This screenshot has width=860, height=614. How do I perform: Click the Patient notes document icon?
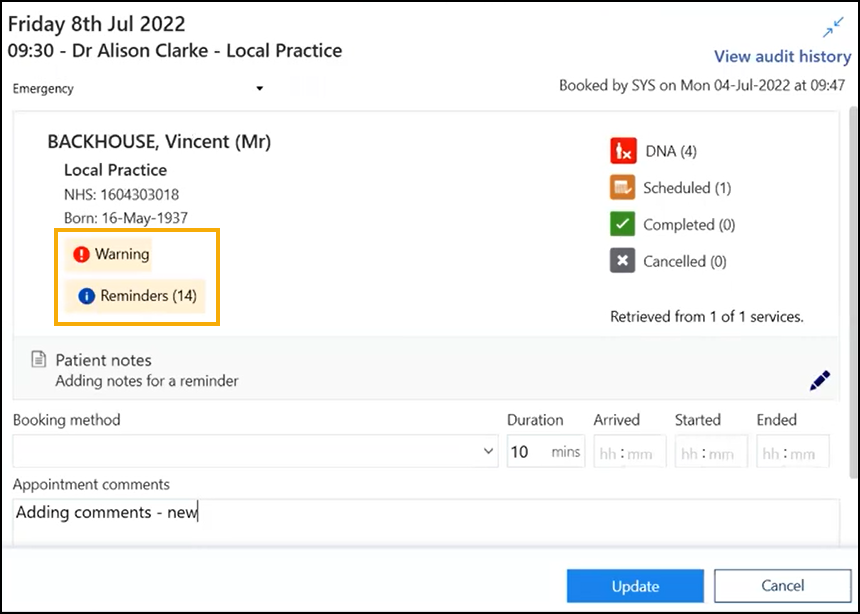[x=38, y=360]
